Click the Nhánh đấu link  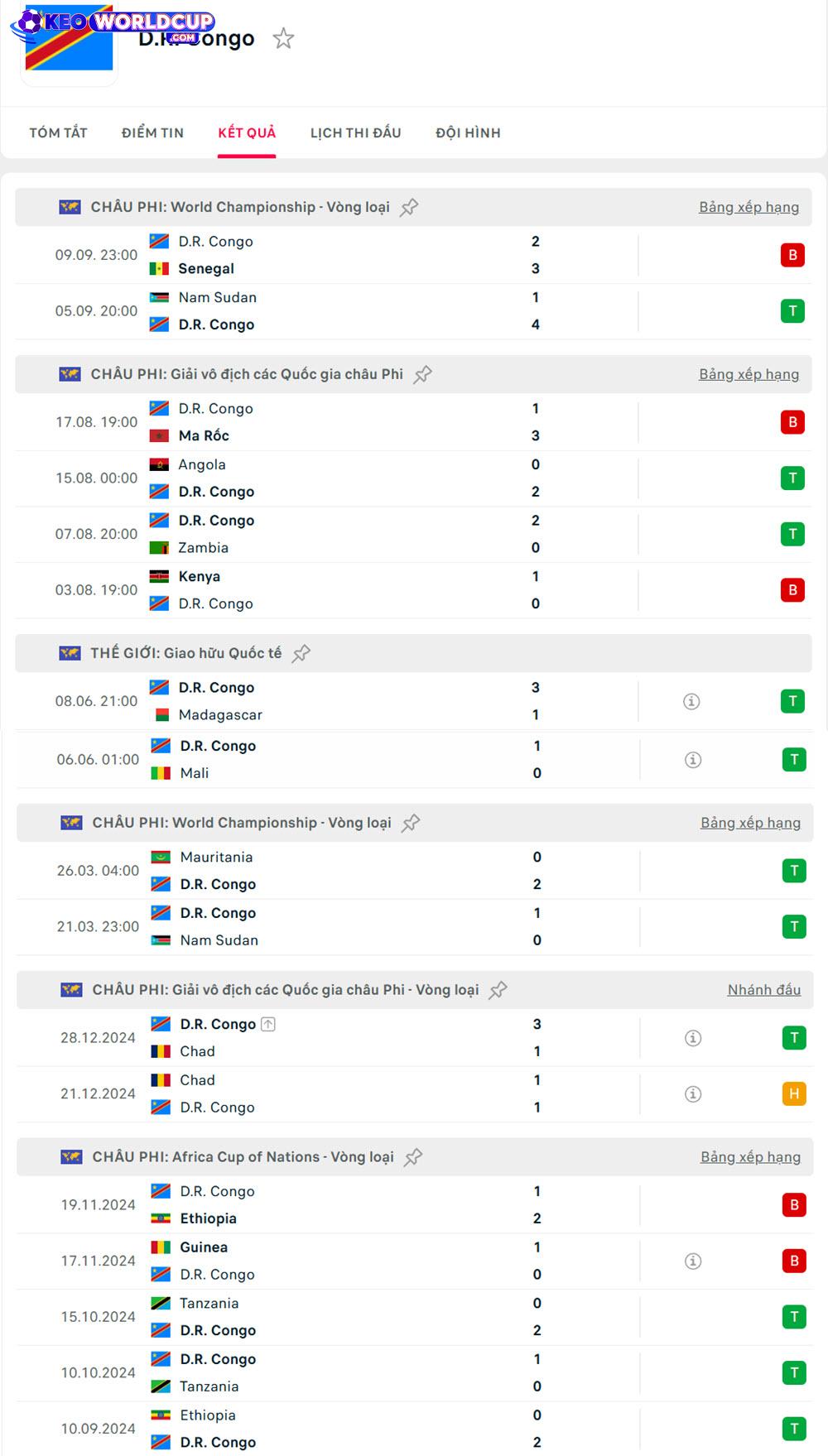tap(763, 990)
